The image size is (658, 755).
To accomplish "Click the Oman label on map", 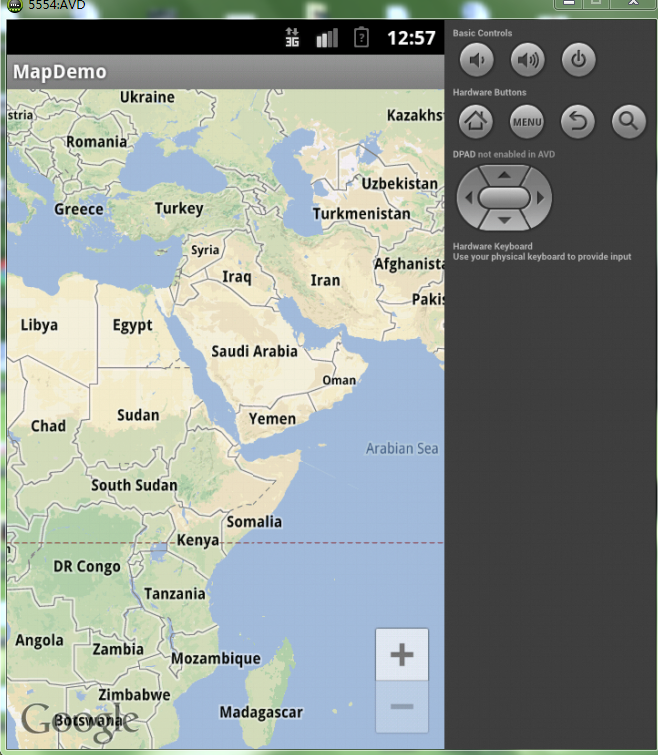I will tap(339, 380).
